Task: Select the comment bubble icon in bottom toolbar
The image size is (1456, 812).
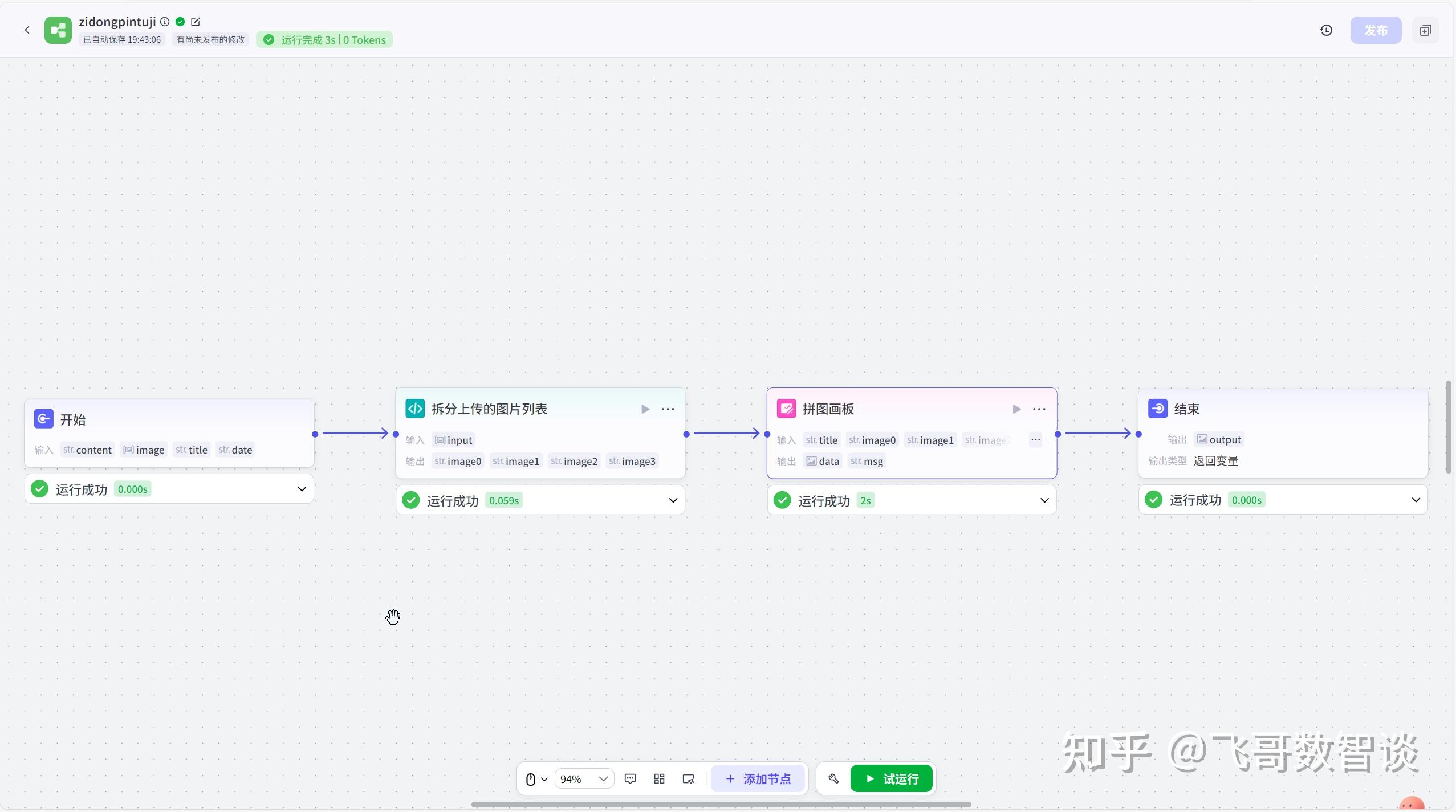Action: tap(630, 778)
